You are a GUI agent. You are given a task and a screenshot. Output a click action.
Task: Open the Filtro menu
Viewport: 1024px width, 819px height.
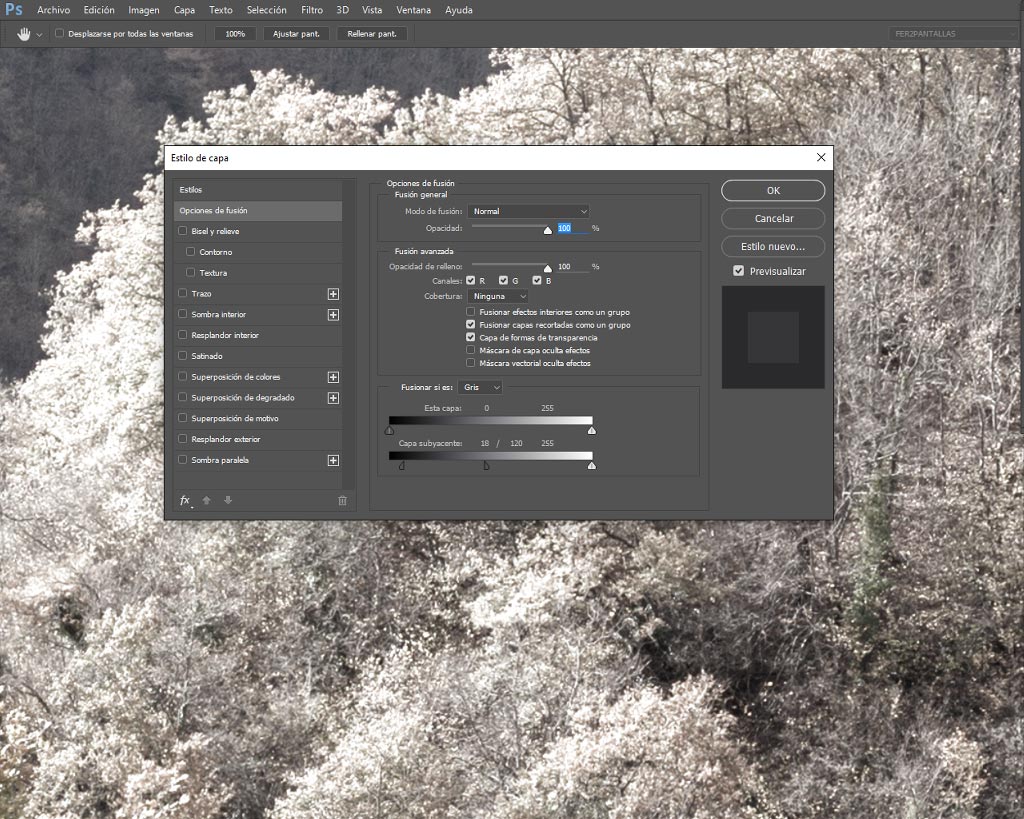coord(312,10)
